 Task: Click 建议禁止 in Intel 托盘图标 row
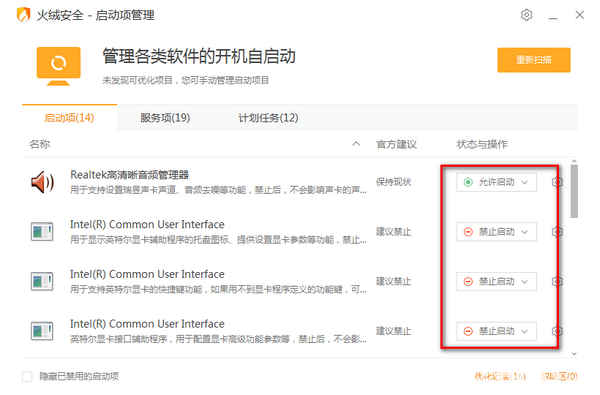click(x=393, y=232)
